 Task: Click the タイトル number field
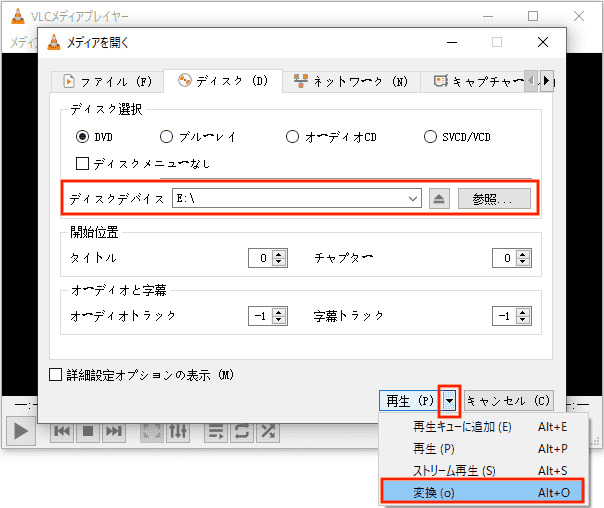(x=261, y=258)
